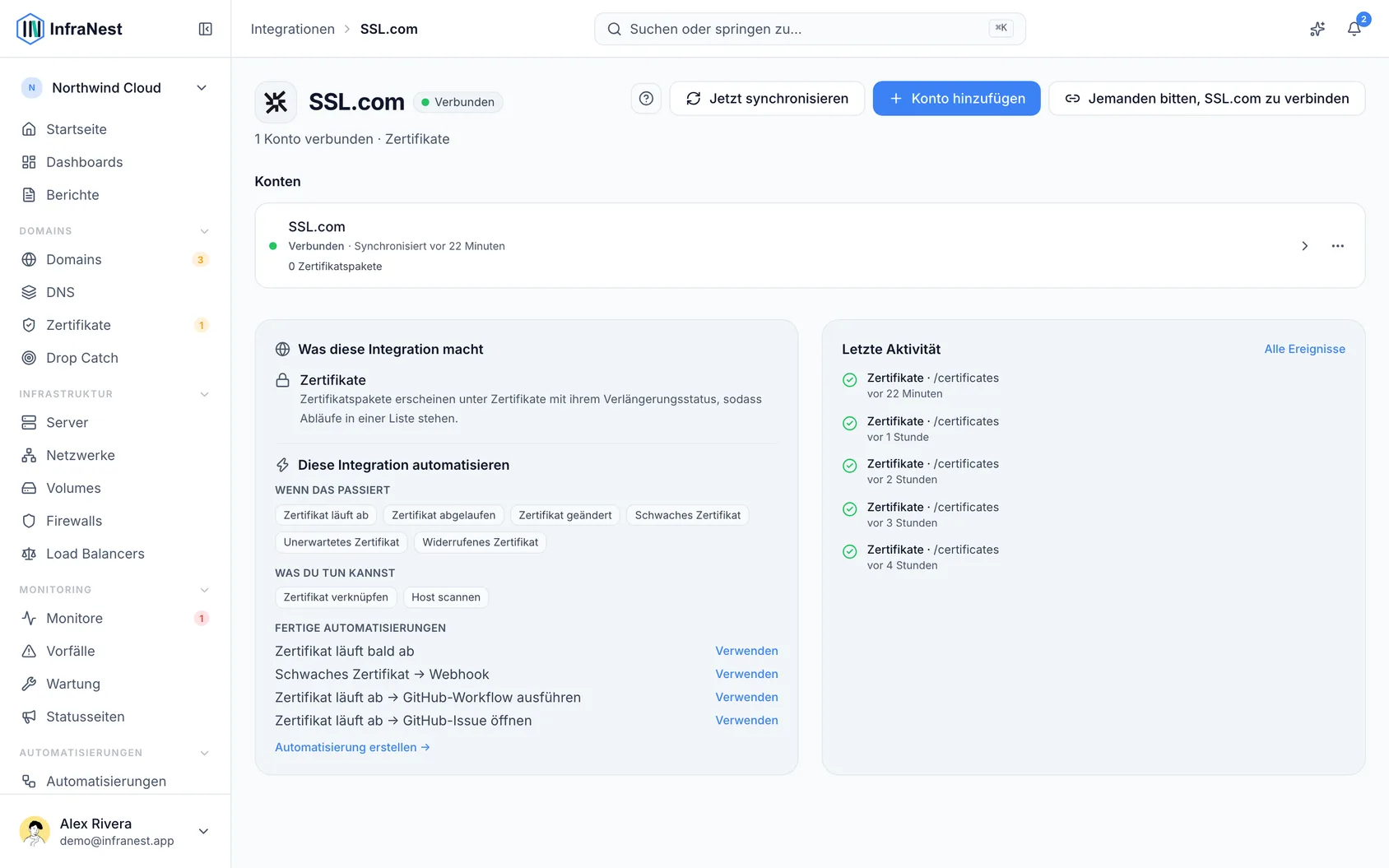Viewport: 1389px width, 868px height.
Task: Collapse the MONITORING sidebar section
Action: (204, 590)
